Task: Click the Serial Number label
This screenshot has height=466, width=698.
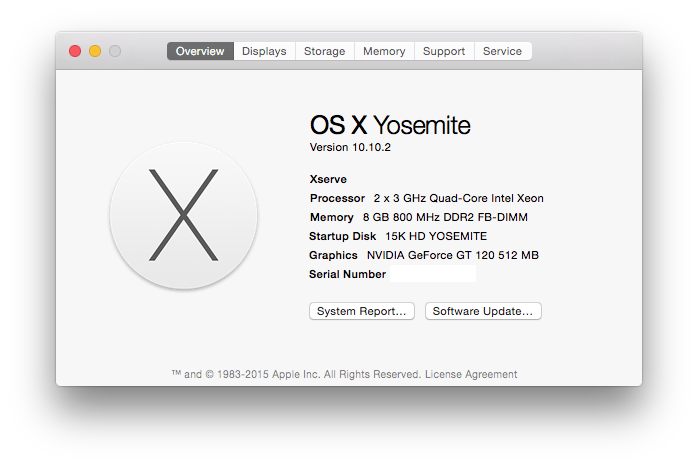Action: coord(347,274)
